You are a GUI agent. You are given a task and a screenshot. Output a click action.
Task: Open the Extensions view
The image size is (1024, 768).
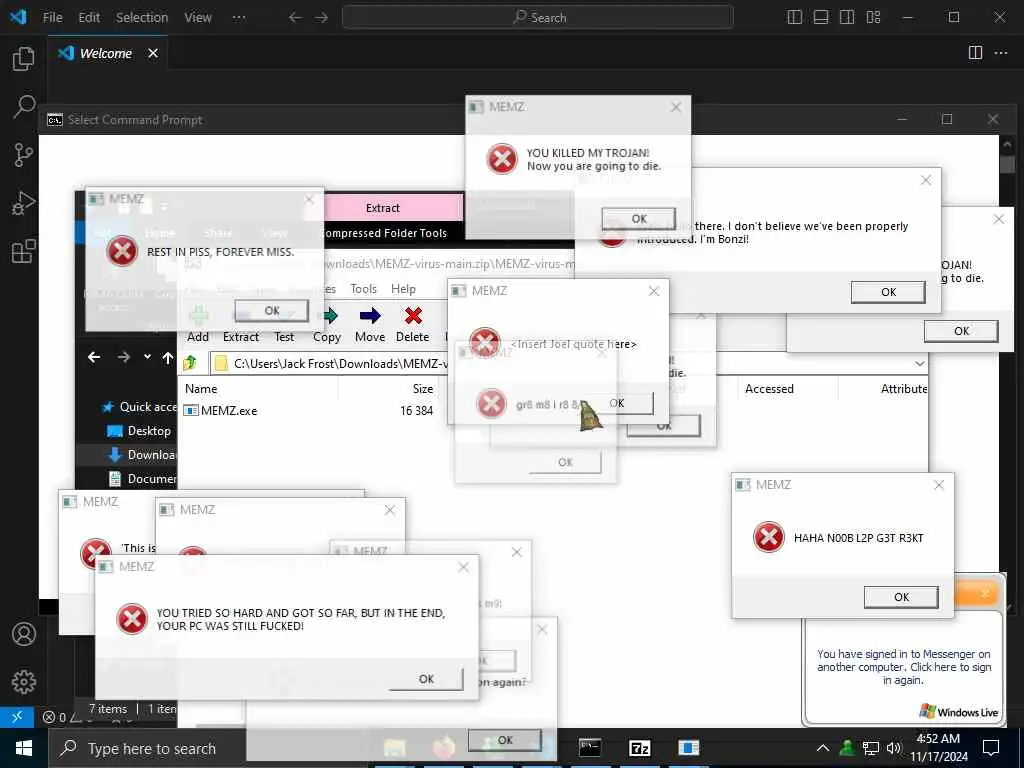[24, 251]
